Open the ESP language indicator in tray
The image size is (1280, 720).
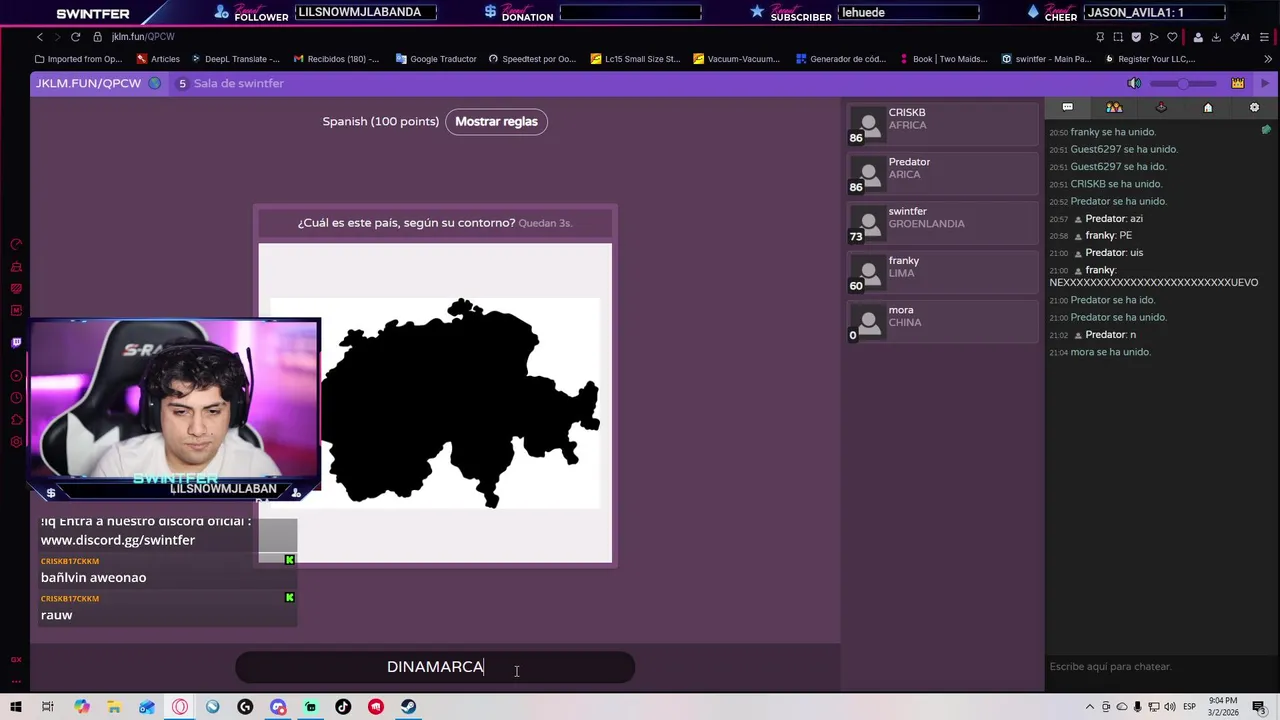tap(1190, 707)
